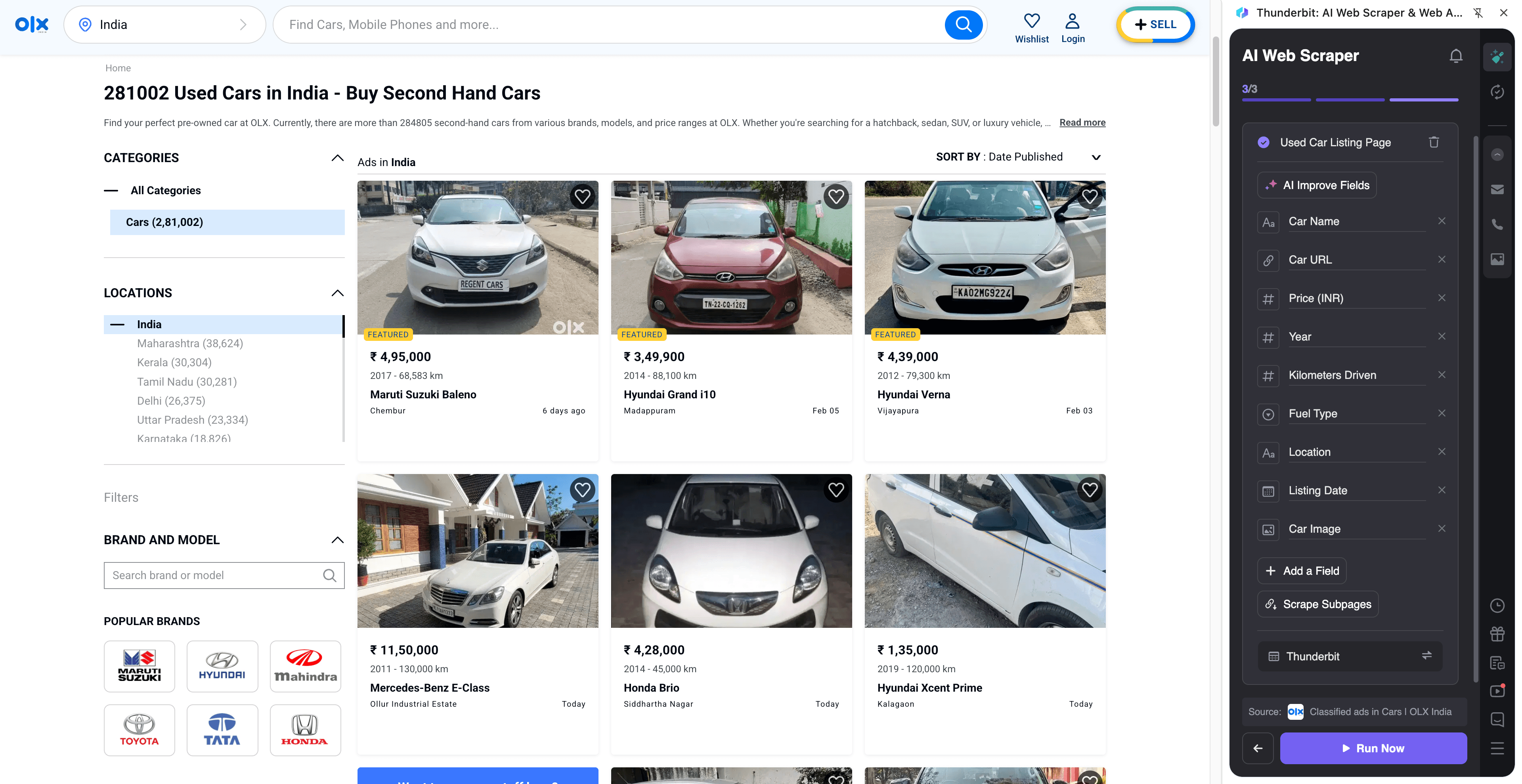Image resolution: width=1522 pixels, height=784 pixels.
Task: Click the Run Now button
Action: [x=1373, y=748]
